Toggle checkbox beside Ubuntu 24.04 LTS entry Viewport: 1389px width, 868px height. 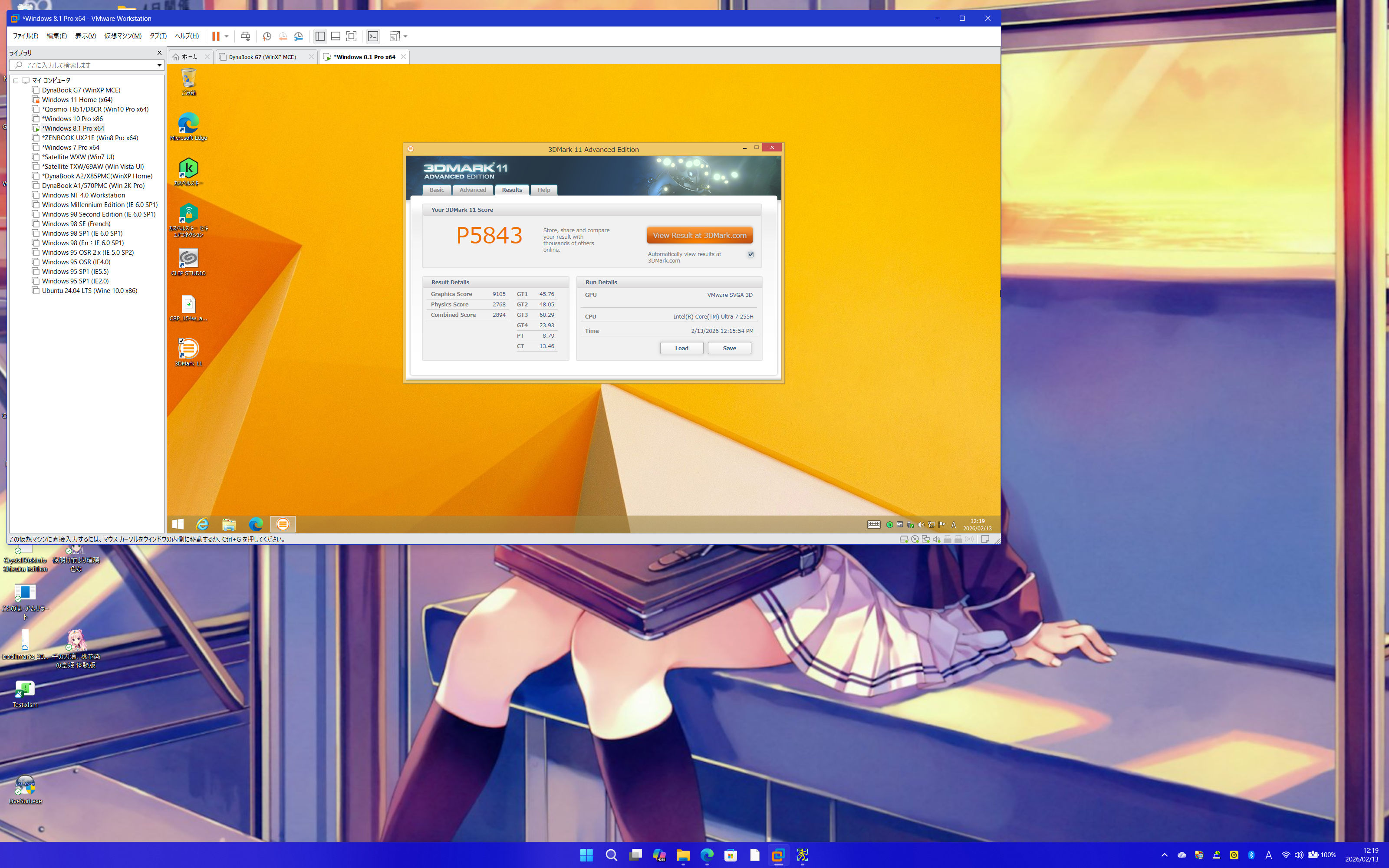tap(36, 291)
